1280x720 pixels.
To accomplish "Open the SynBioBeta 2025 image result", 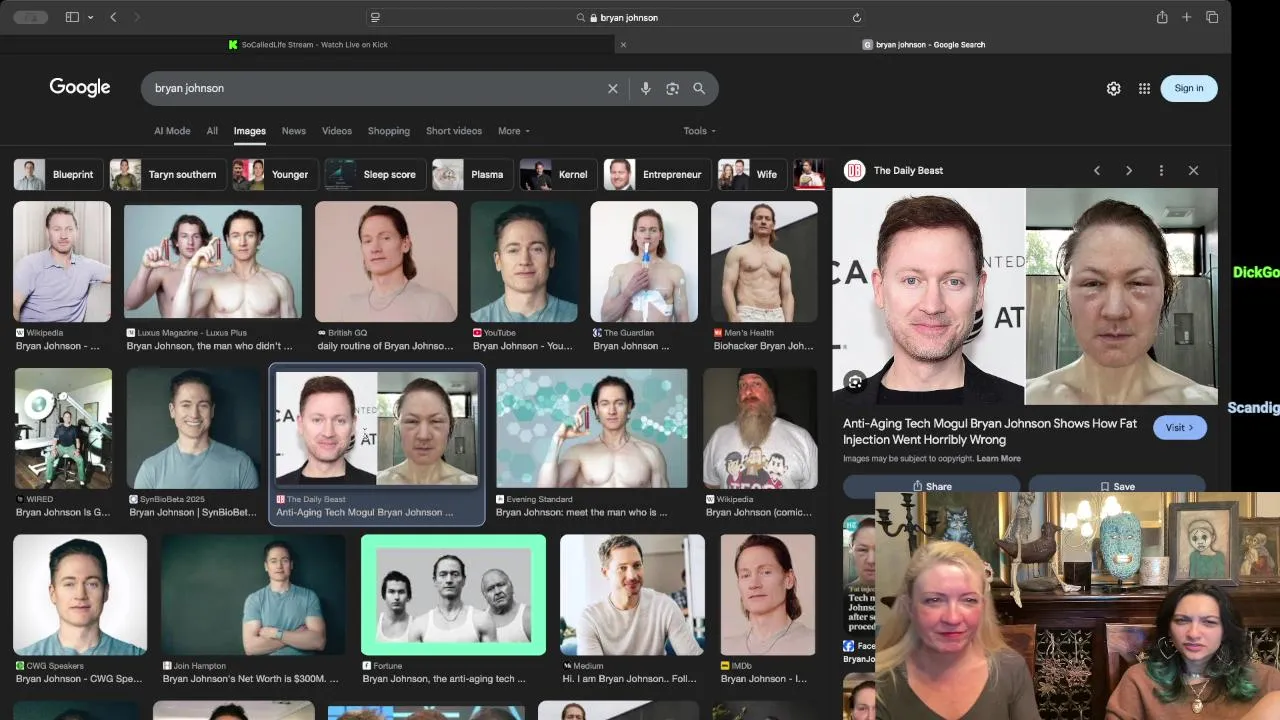I will pyautogui.click(x=193, y=428).
